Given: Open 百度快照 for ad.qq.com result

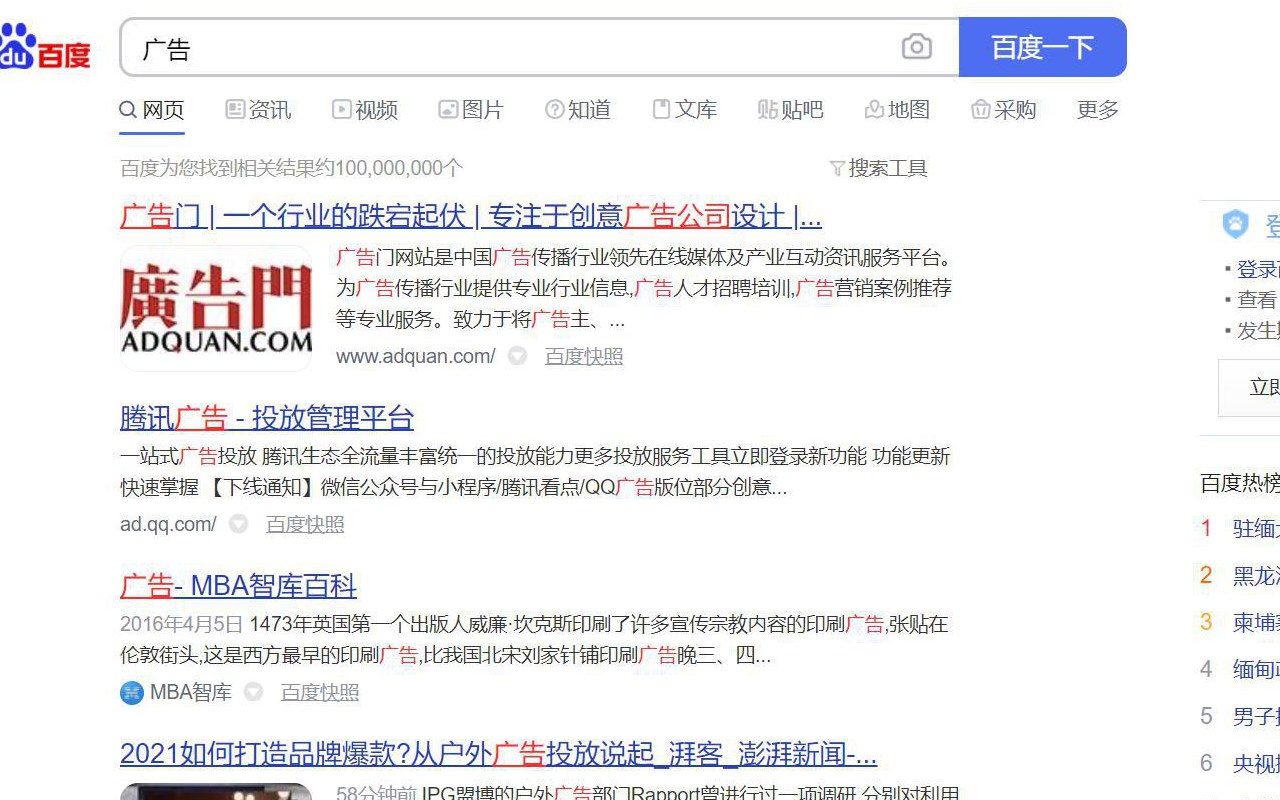Looking at the screenshot, I should 305,524.
